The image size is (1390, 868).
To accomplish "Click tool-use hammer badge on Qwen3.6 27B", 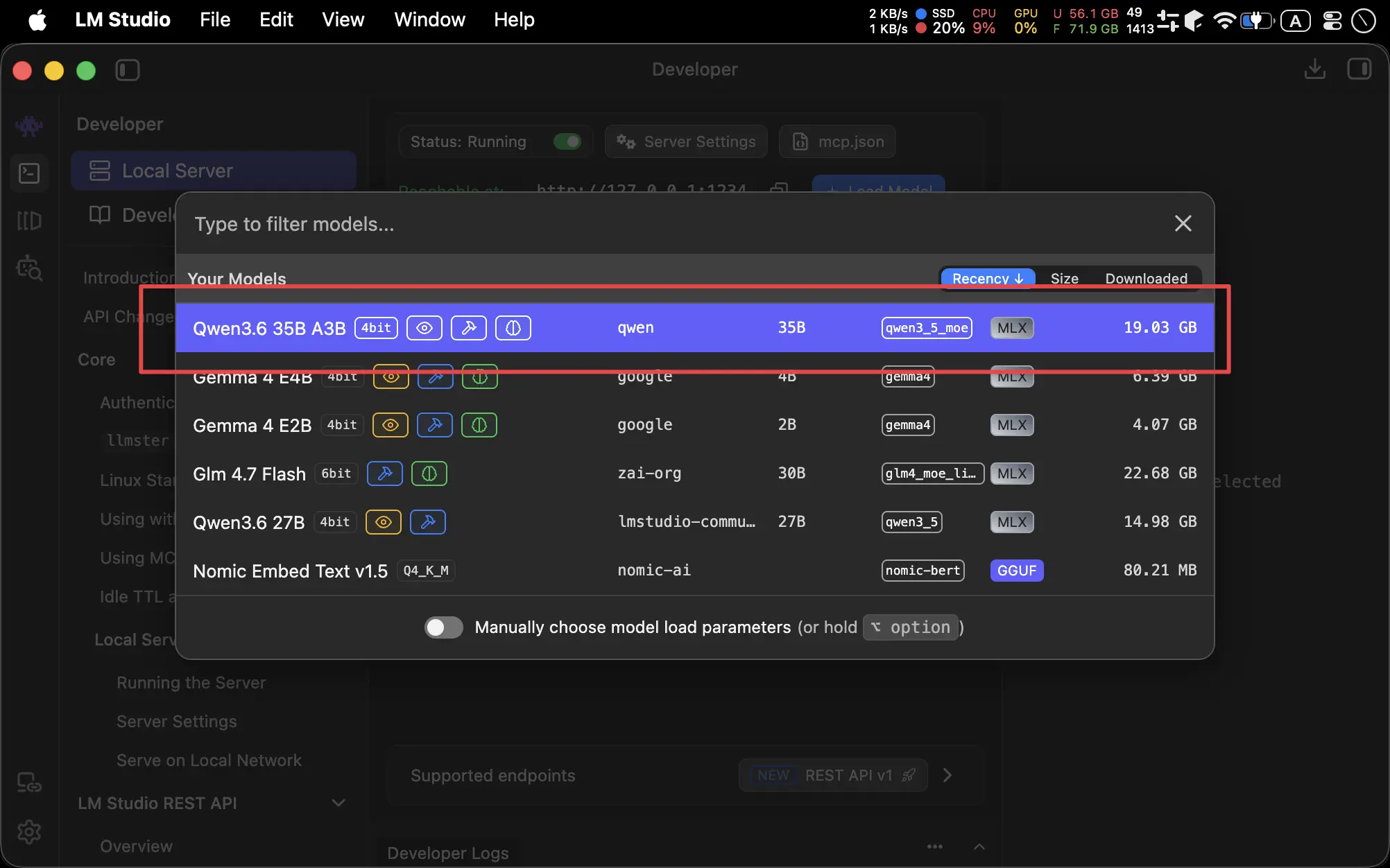I will point(428,522).
